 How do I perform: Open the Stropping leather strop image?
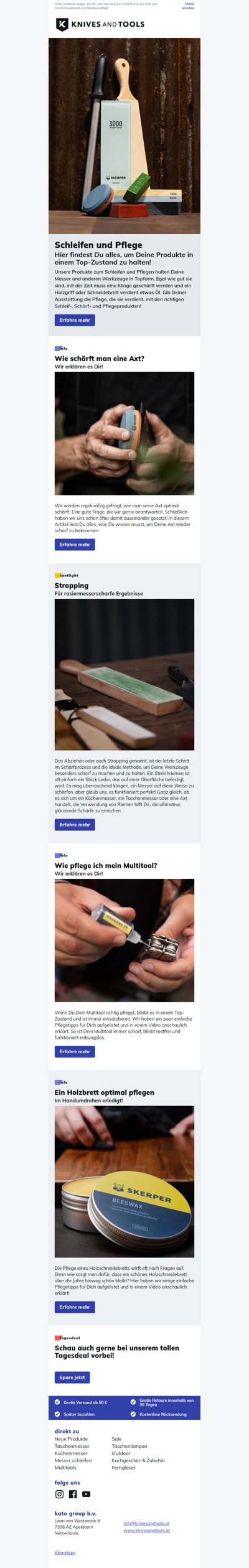coord(125,674)
